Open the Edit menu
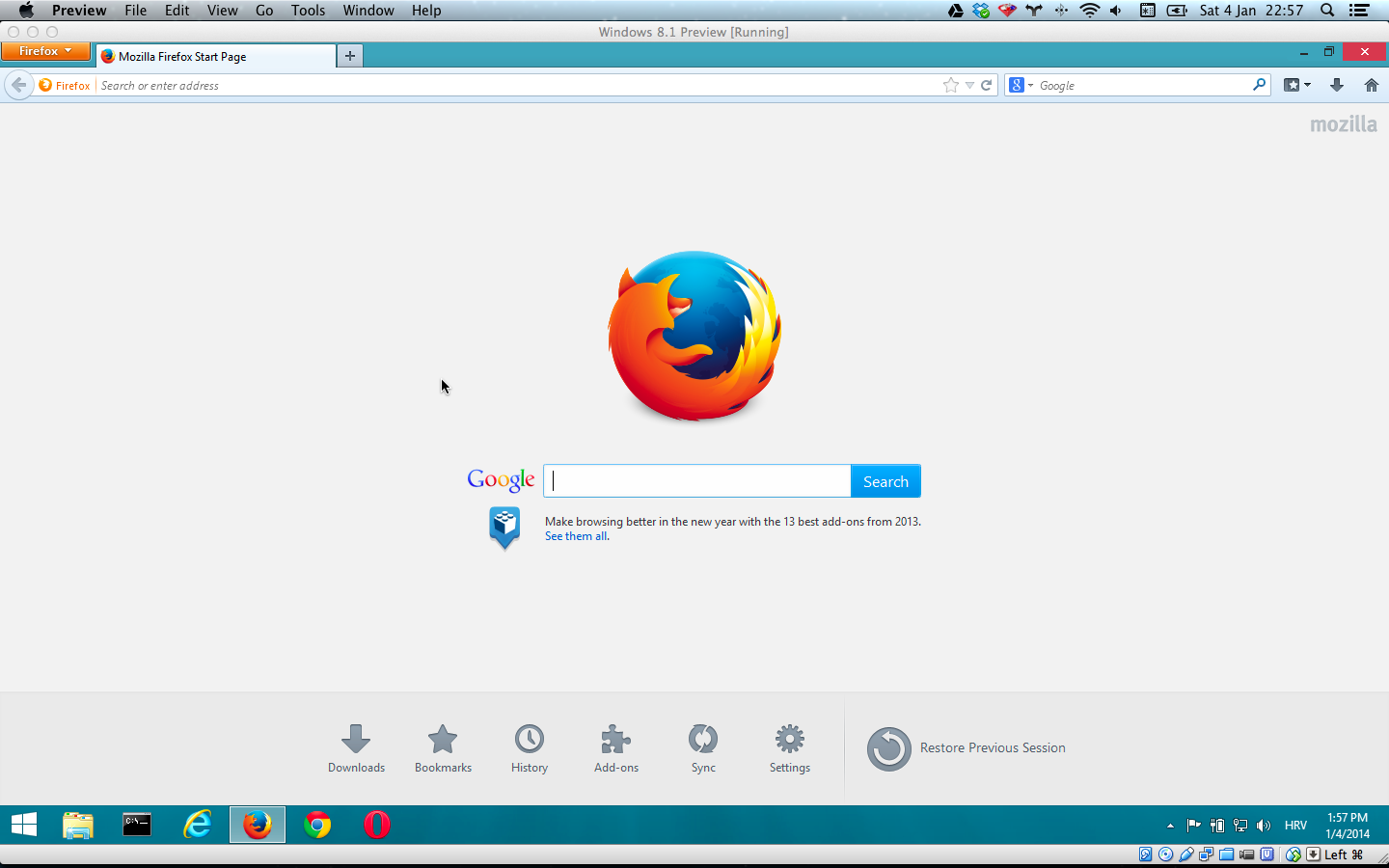The height and width of the screenshot is (868, 1389). click(x=177, y=11)
